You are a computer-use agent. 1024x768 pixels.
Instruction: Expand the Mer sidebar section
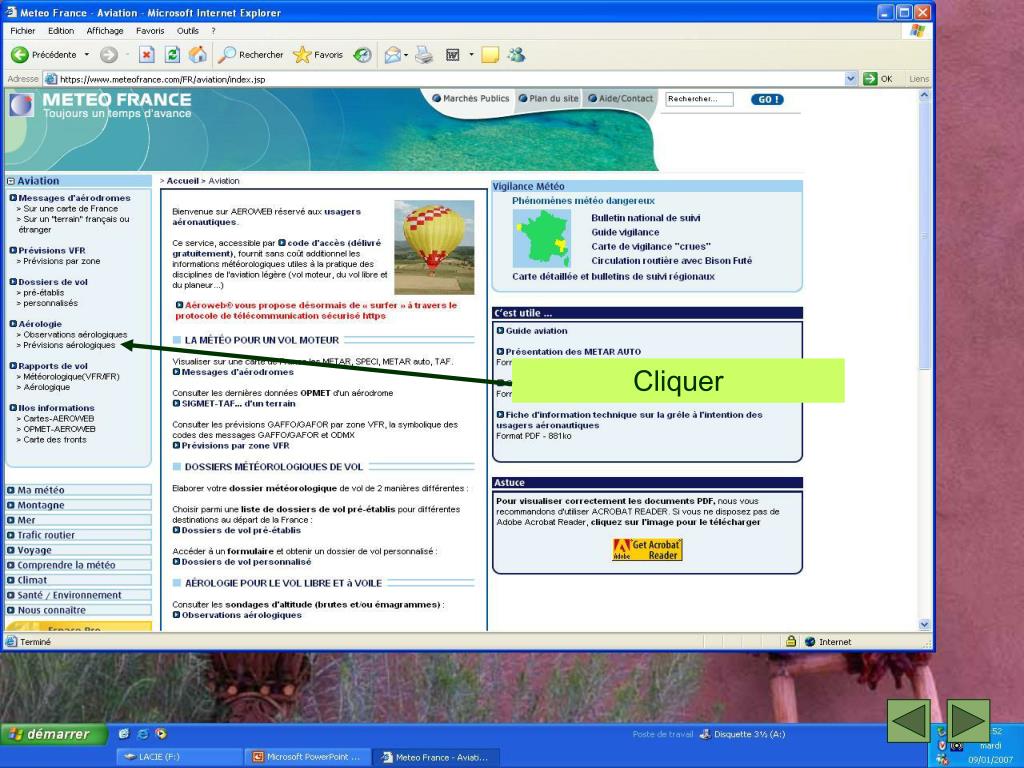78,520
